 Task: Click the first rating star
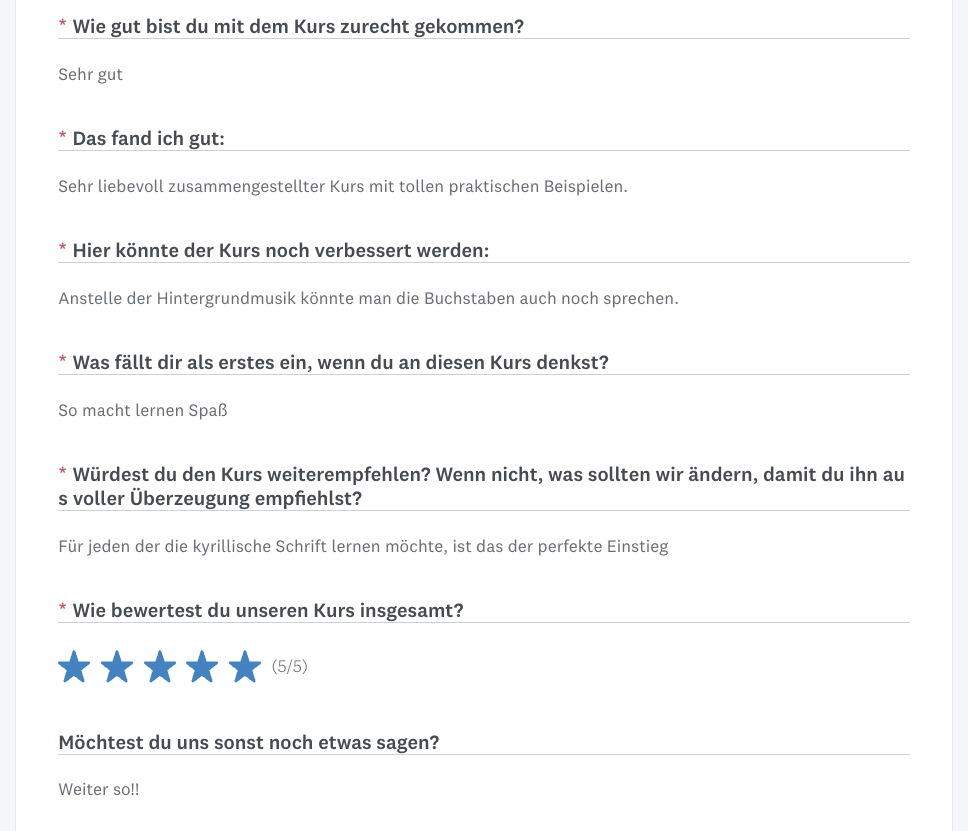click(74, 666)
